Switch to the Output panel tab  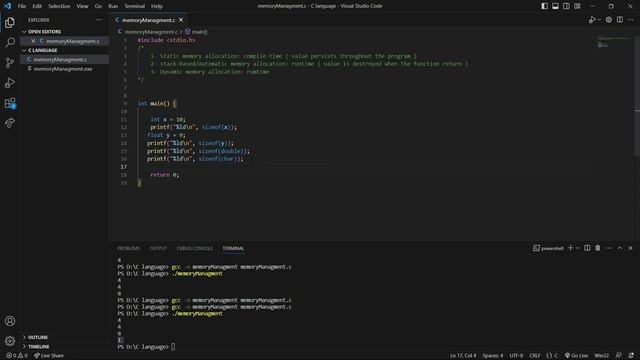click(158, 248)
